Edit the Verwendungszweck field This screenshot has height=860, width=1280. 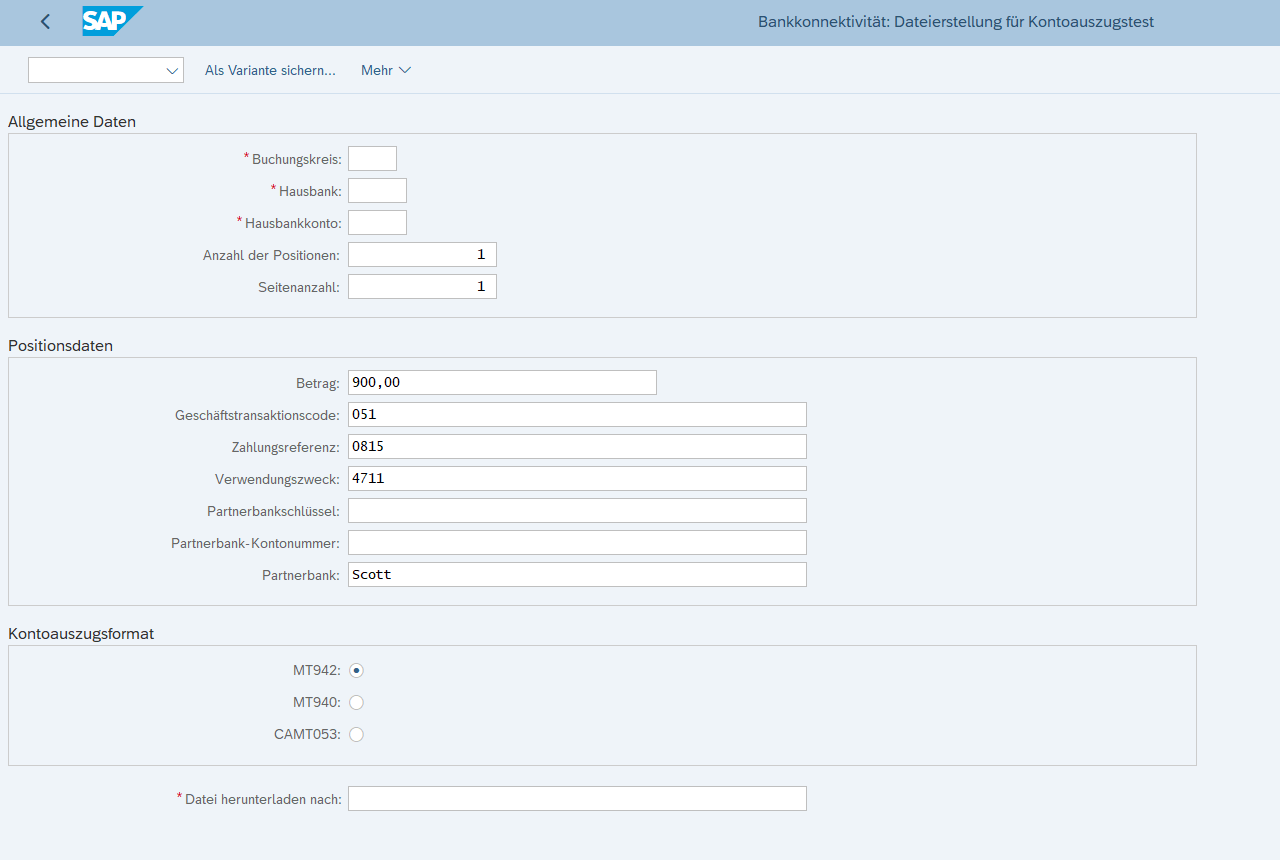click(x=577, y=479)
